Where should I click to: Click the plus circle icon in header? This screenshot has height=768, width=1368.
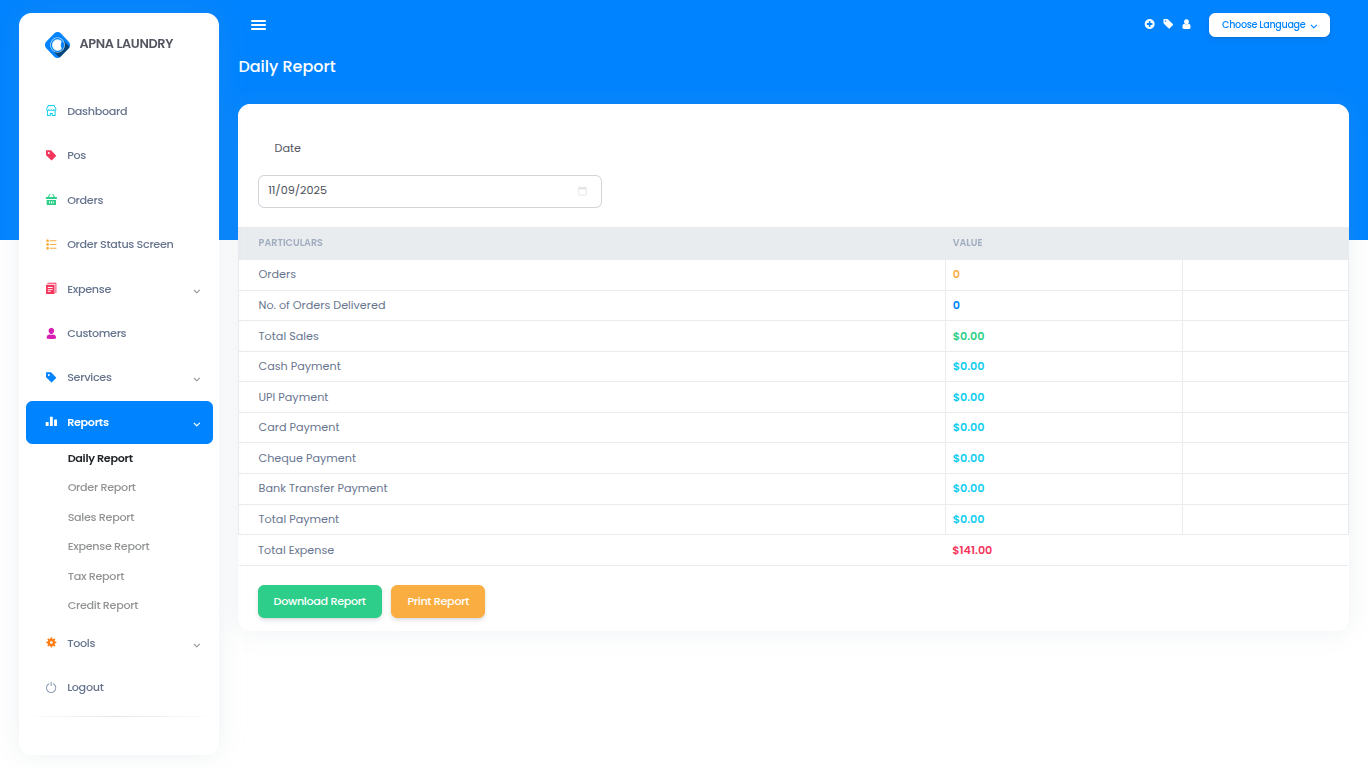[x=1149, y=24]
